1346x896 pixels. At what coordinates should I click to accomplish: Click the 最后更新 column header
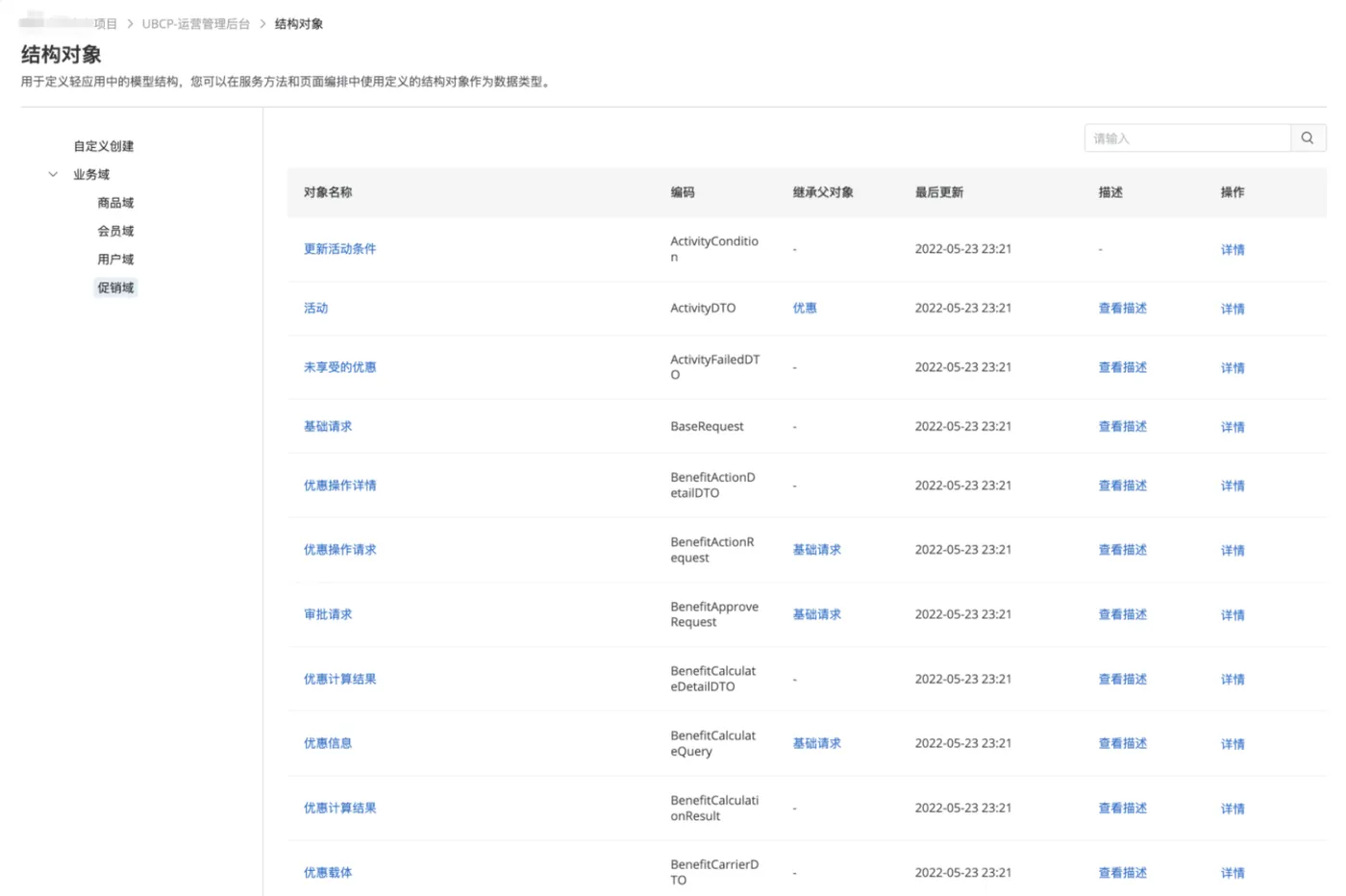click(939, 192)
